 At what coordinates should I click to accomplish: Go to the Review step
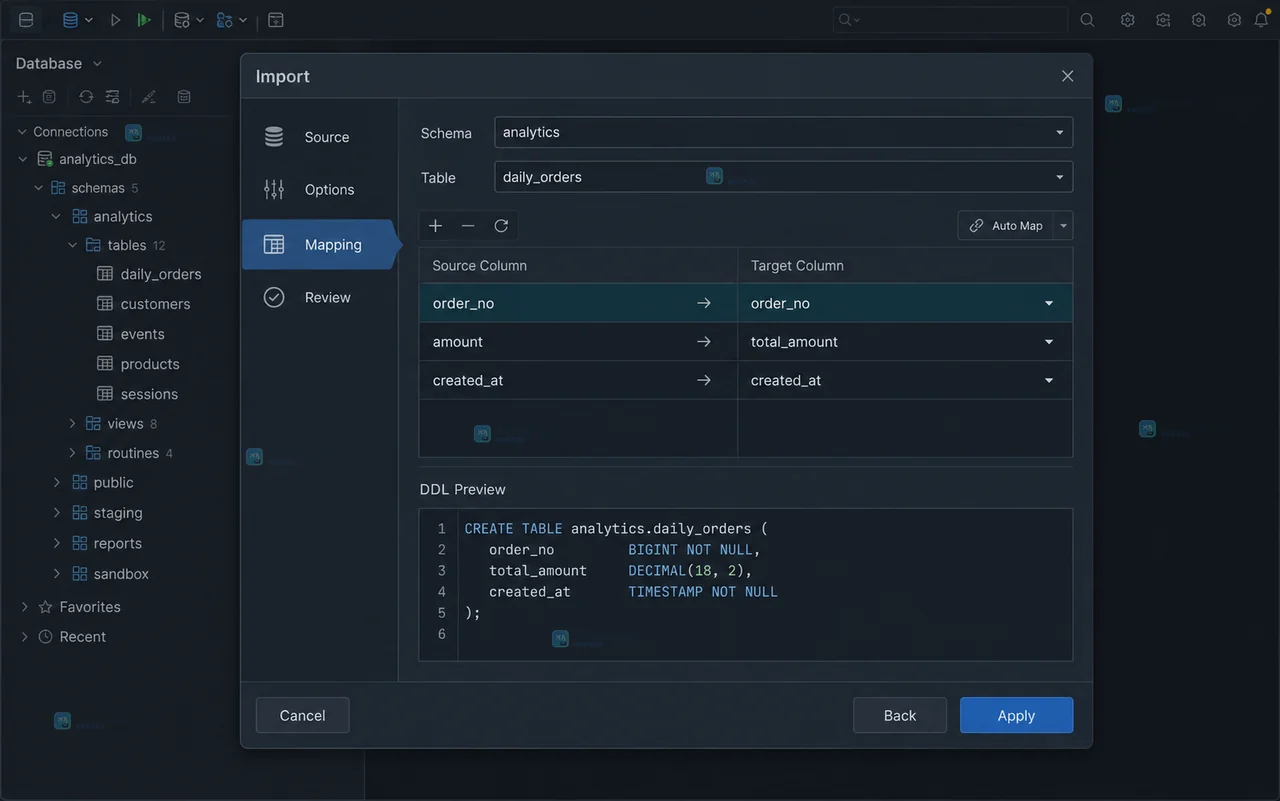(x=319, y=298)
